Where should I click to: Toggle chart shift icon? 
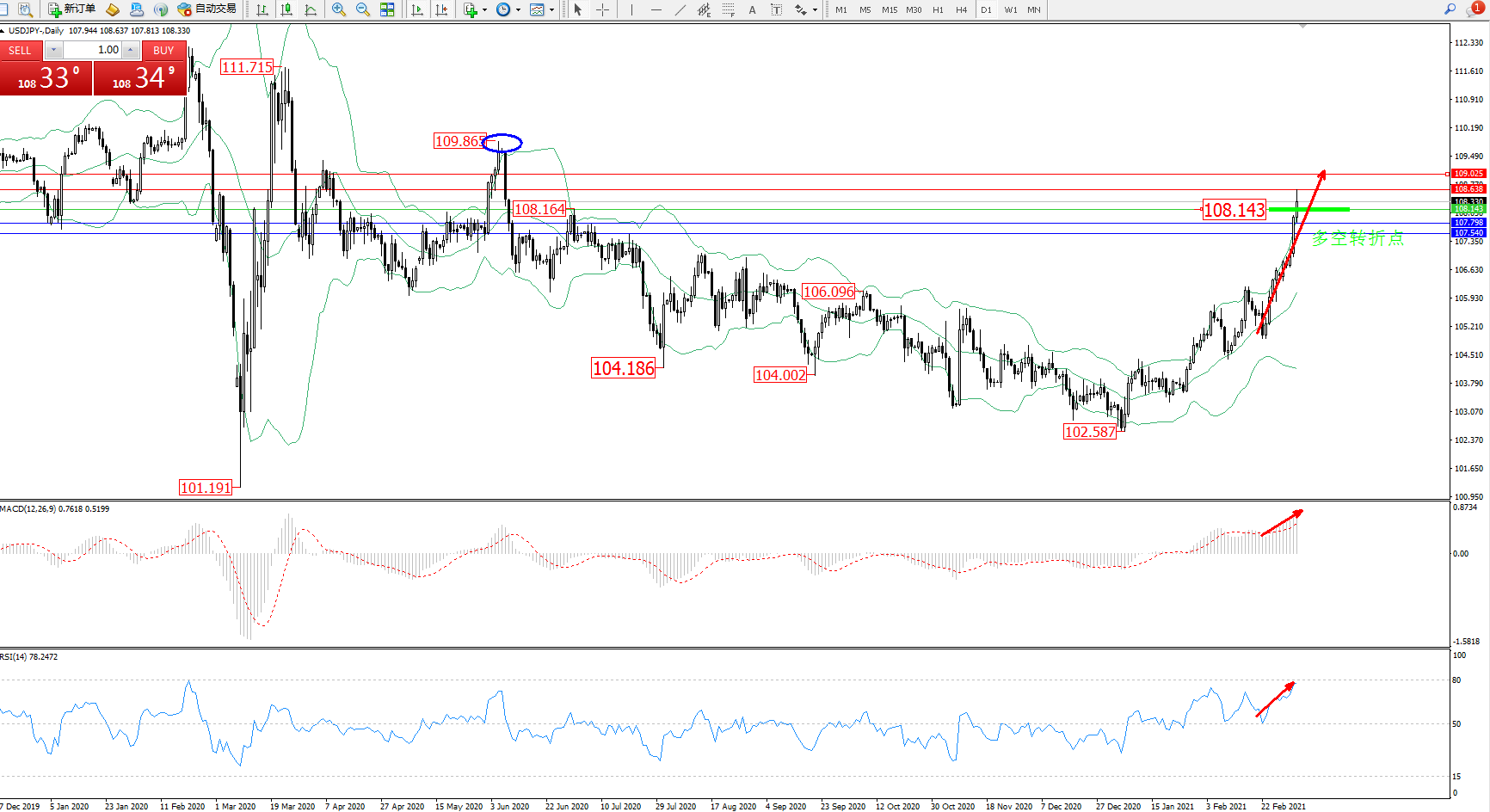click(x=441, y=9)
